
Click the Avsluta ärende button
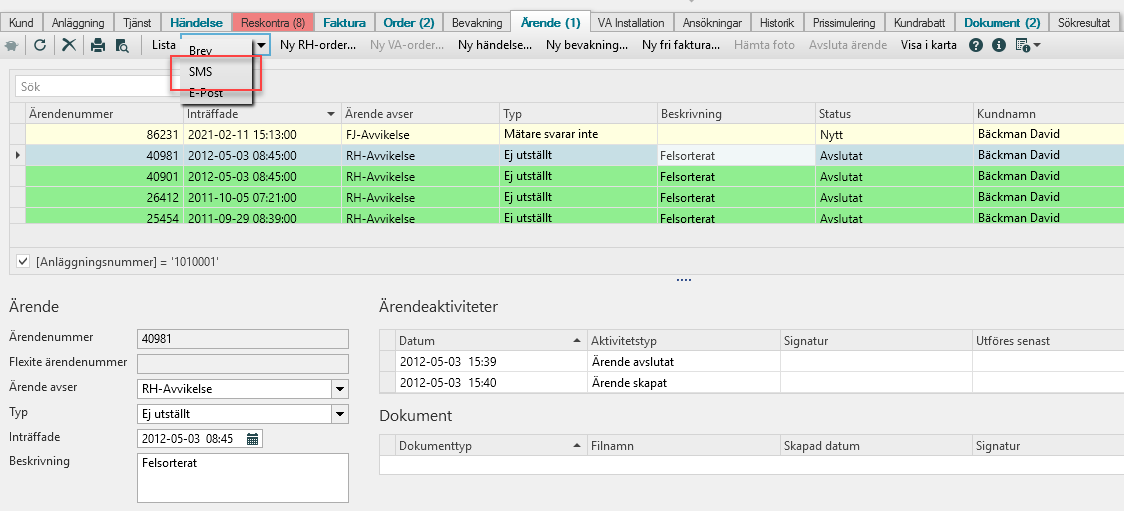click(x=847, y=45)
